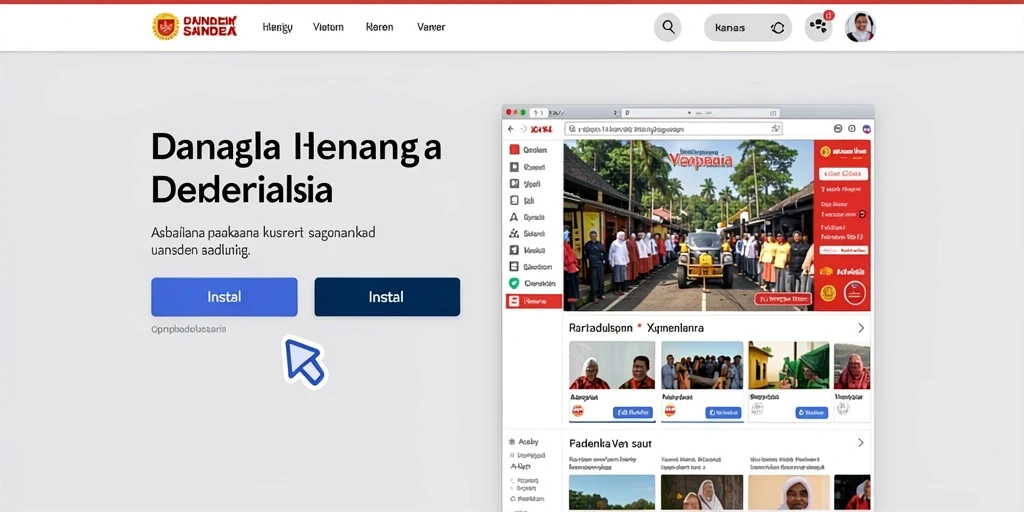This screenshot has width=1024, height=512.
Task: Open thumbnail of white-scarfed person on beige background
Action: click(x=789, y=492)
